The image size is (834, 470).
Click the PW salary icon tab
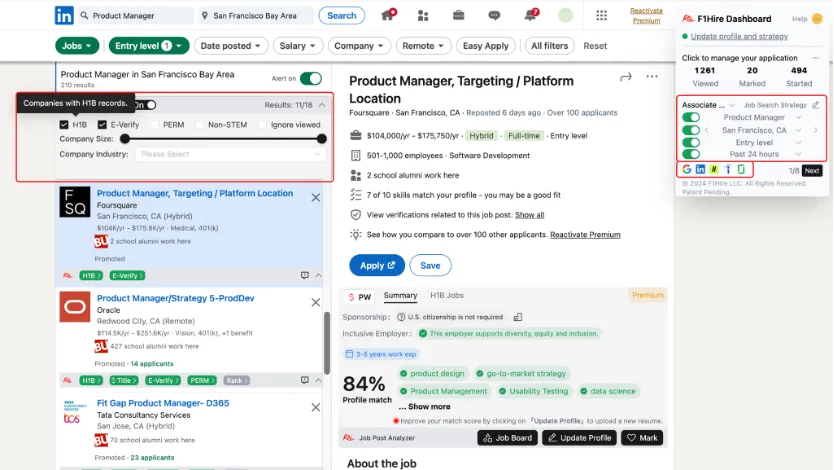[360, 297]
